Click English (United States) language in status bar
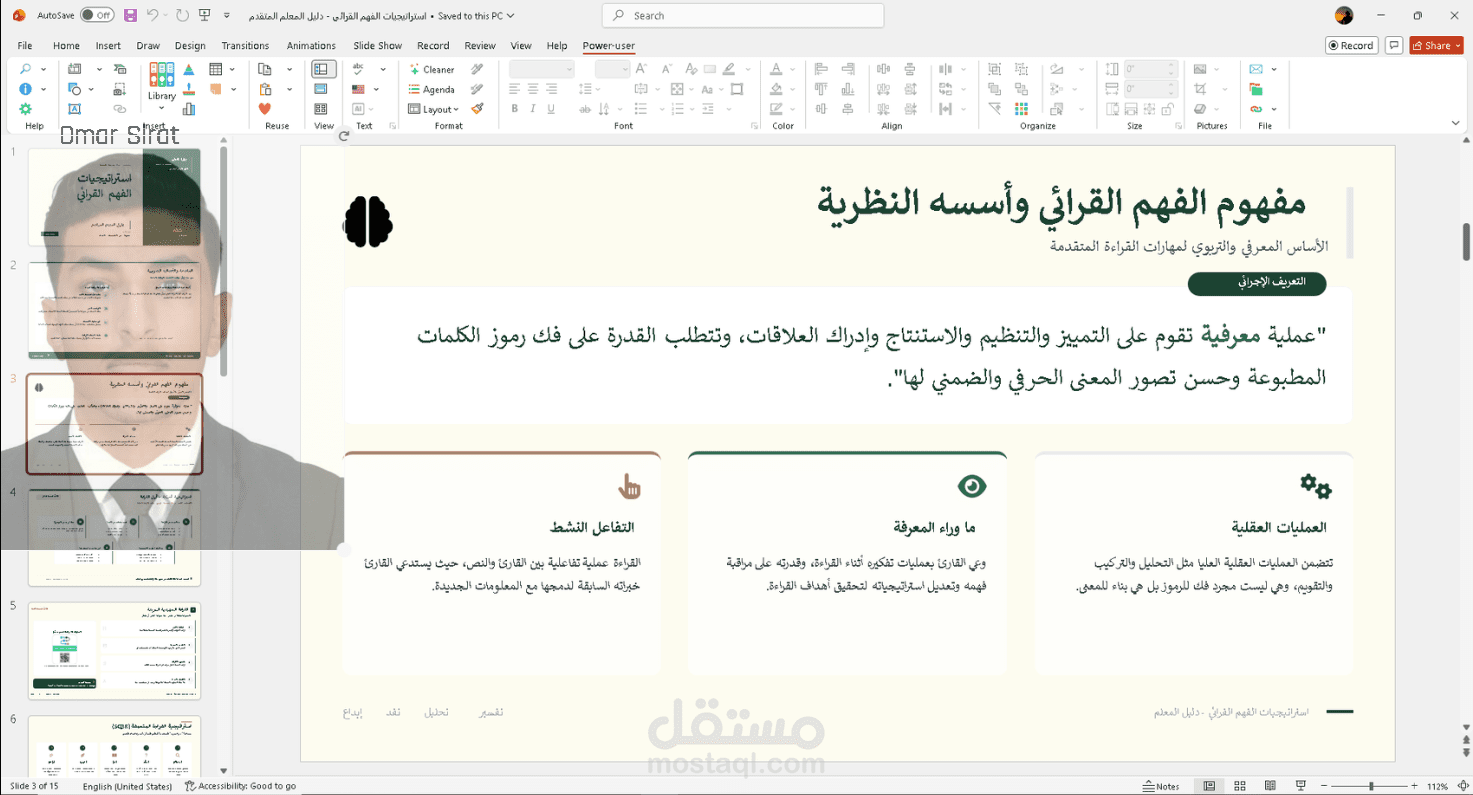This screenshot has height=795, width=1473. [x=127, y=786]
